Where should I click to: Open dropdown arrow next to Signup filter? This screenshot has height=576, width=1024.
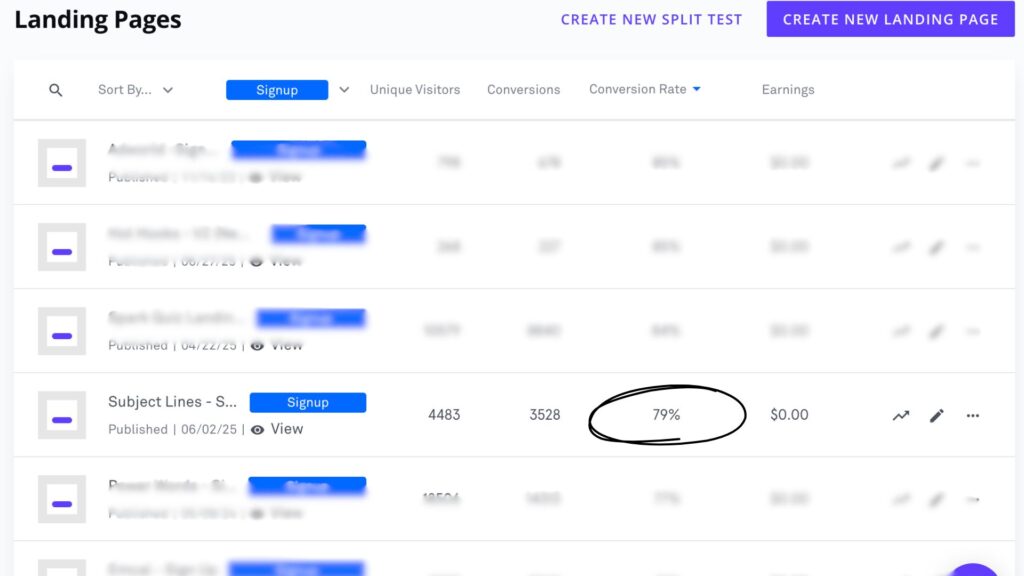tap(344, 90)
